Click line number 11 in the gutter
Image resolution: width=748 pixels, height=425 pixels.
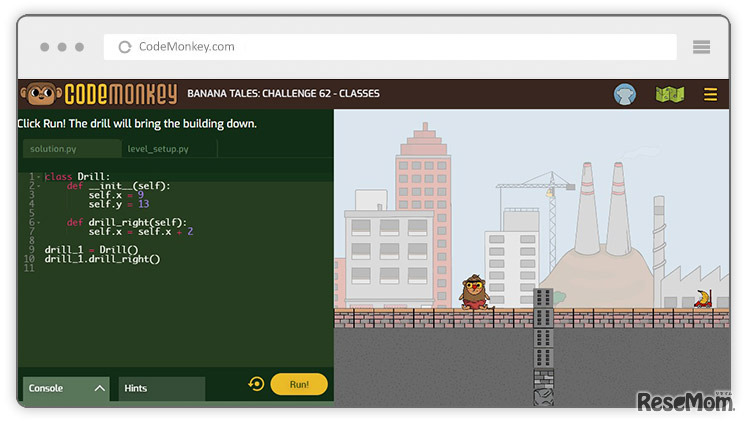(29, 268)
